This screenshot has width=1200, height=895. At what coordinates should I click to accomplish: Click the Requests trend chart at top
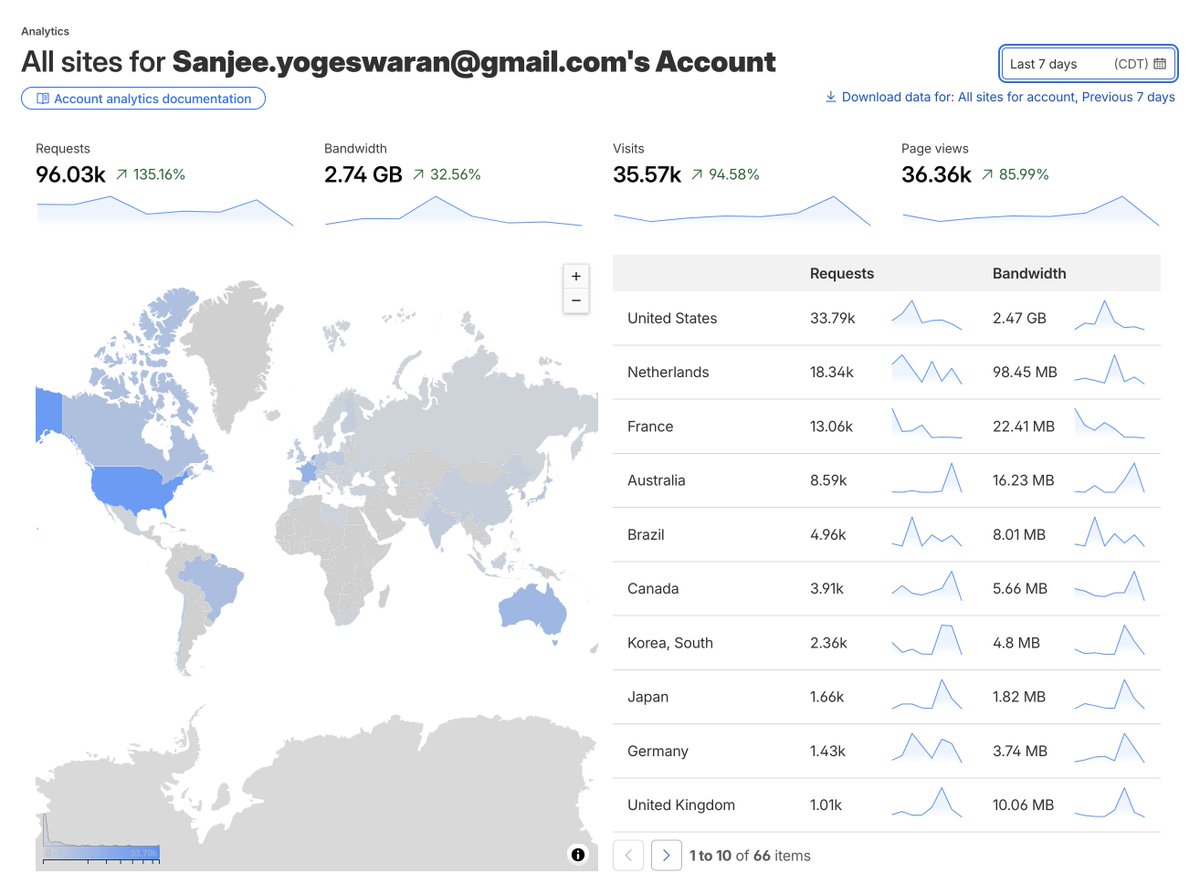[165, 210]
